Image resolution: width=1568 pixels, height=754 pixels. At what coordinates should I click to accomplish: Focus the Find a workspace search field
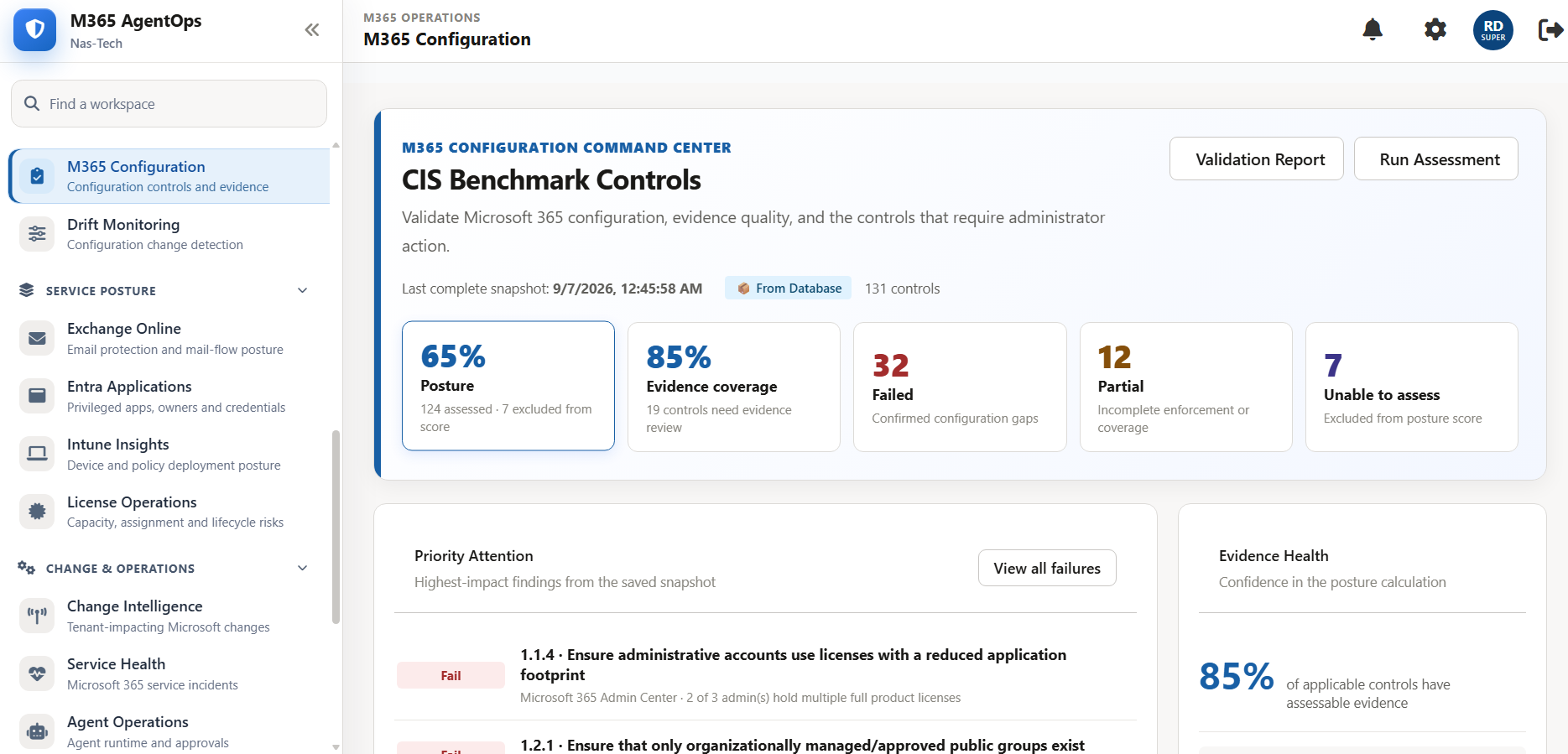pyautogui.click(x=169, y=103)
